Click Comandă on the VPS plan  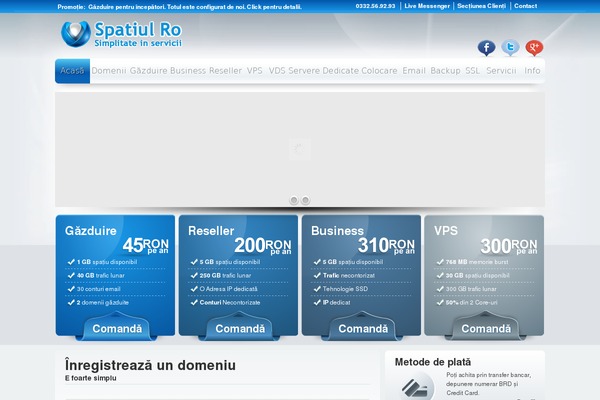pos(486,329)
